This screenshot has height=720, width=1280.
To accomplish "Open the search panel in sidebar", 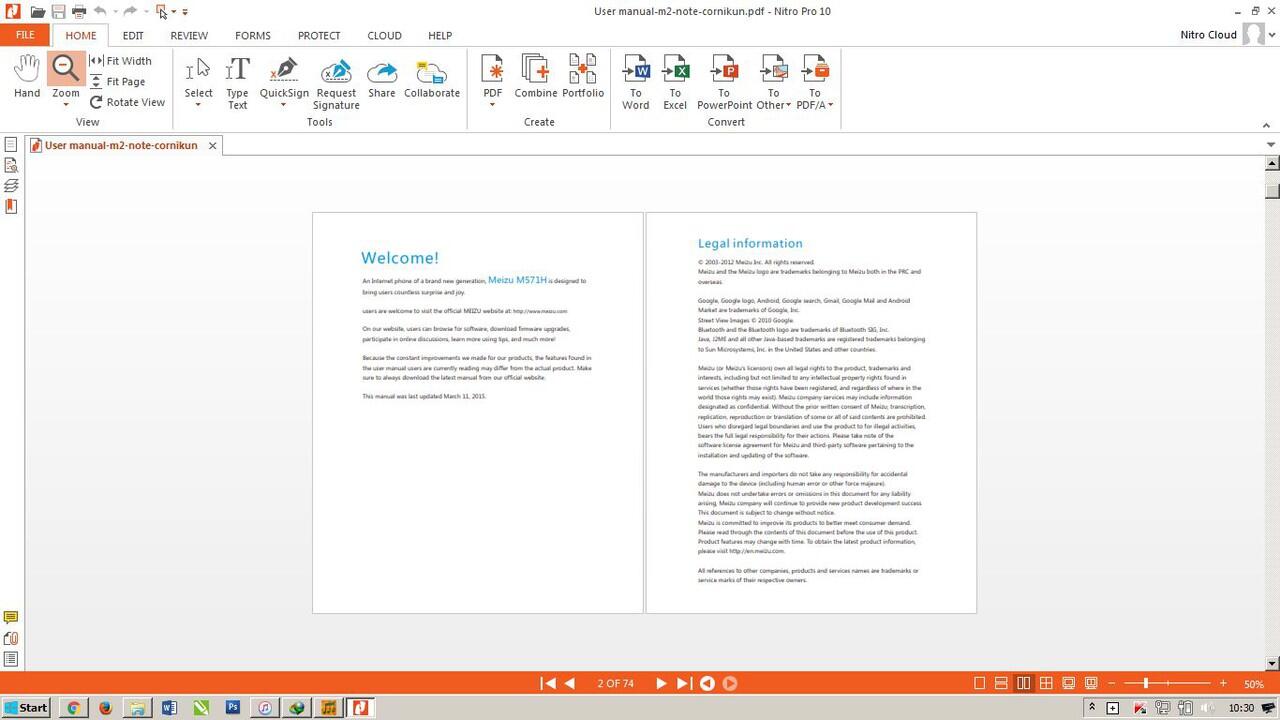I will click(11, 166).
